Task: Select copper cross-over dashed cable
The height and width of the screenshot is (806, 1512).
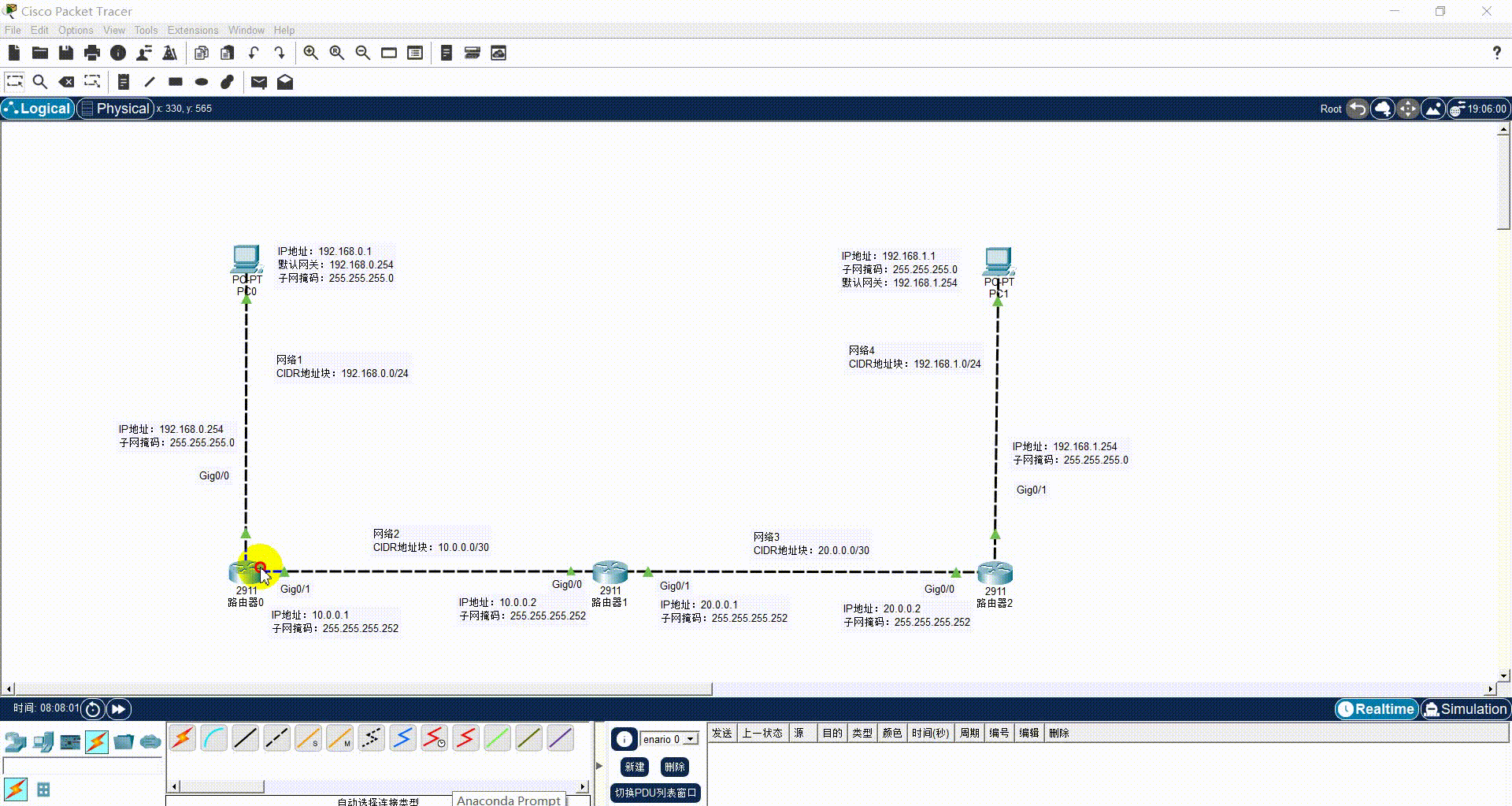Action: click(x=277, y=738)
